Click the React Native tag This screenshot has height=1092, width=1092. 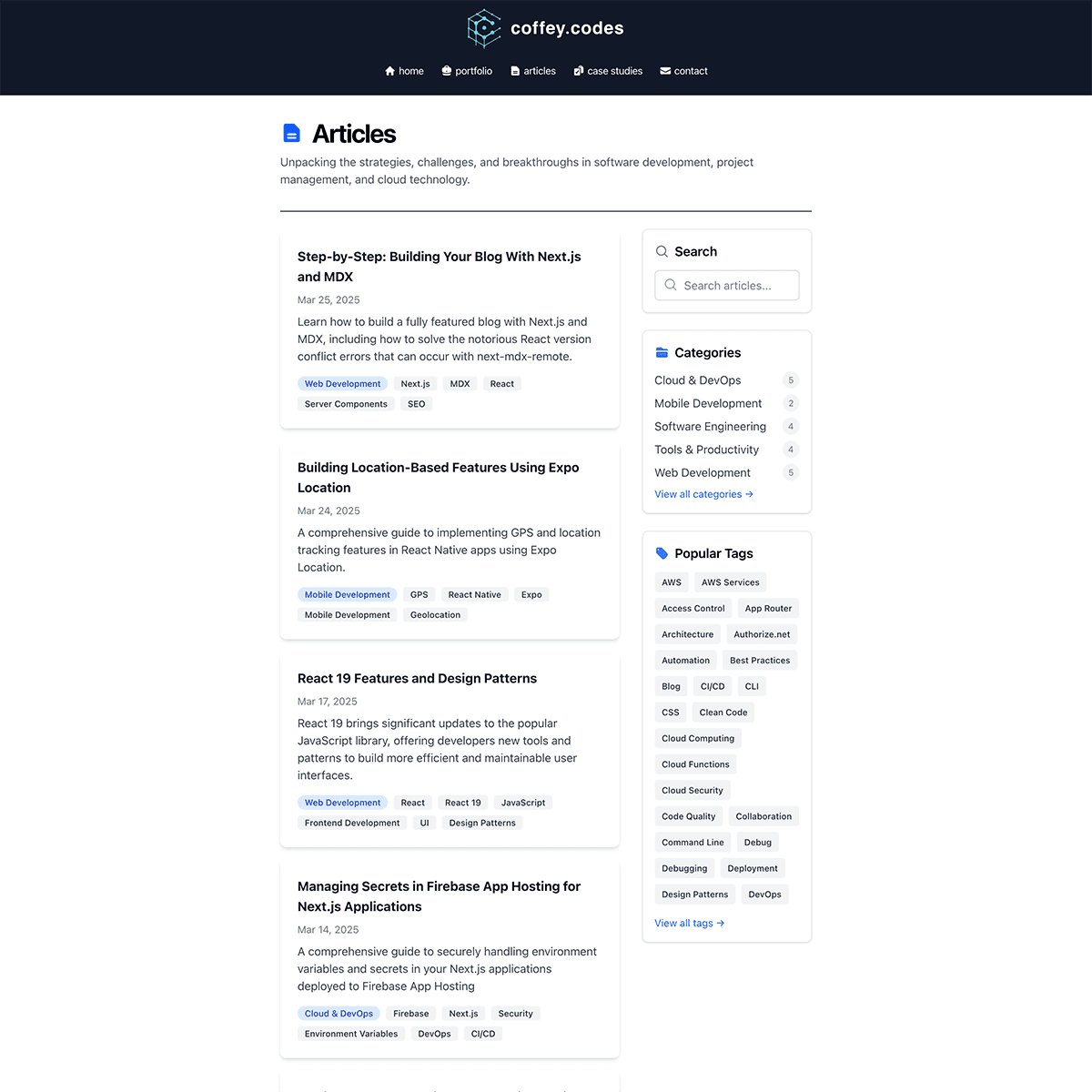tap(475, 595)
